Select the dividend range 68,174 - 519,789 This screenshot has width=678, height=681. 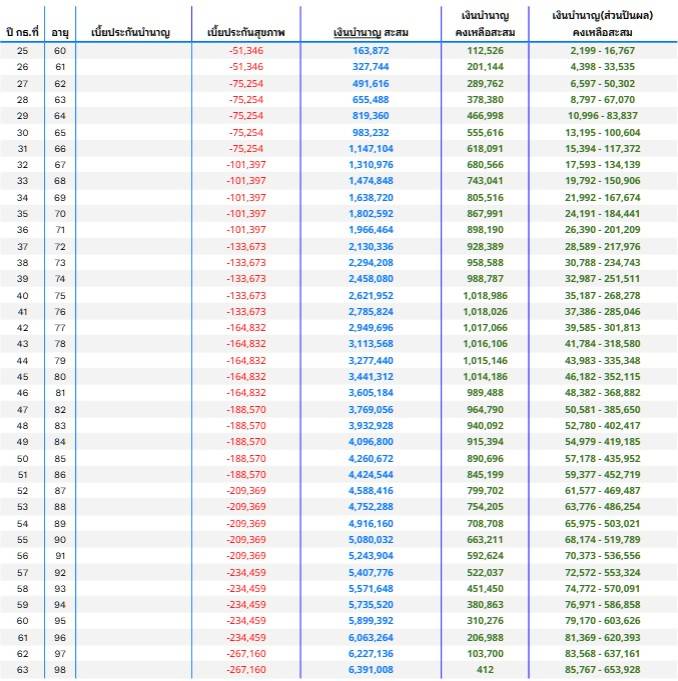click(x=602, y=541)
